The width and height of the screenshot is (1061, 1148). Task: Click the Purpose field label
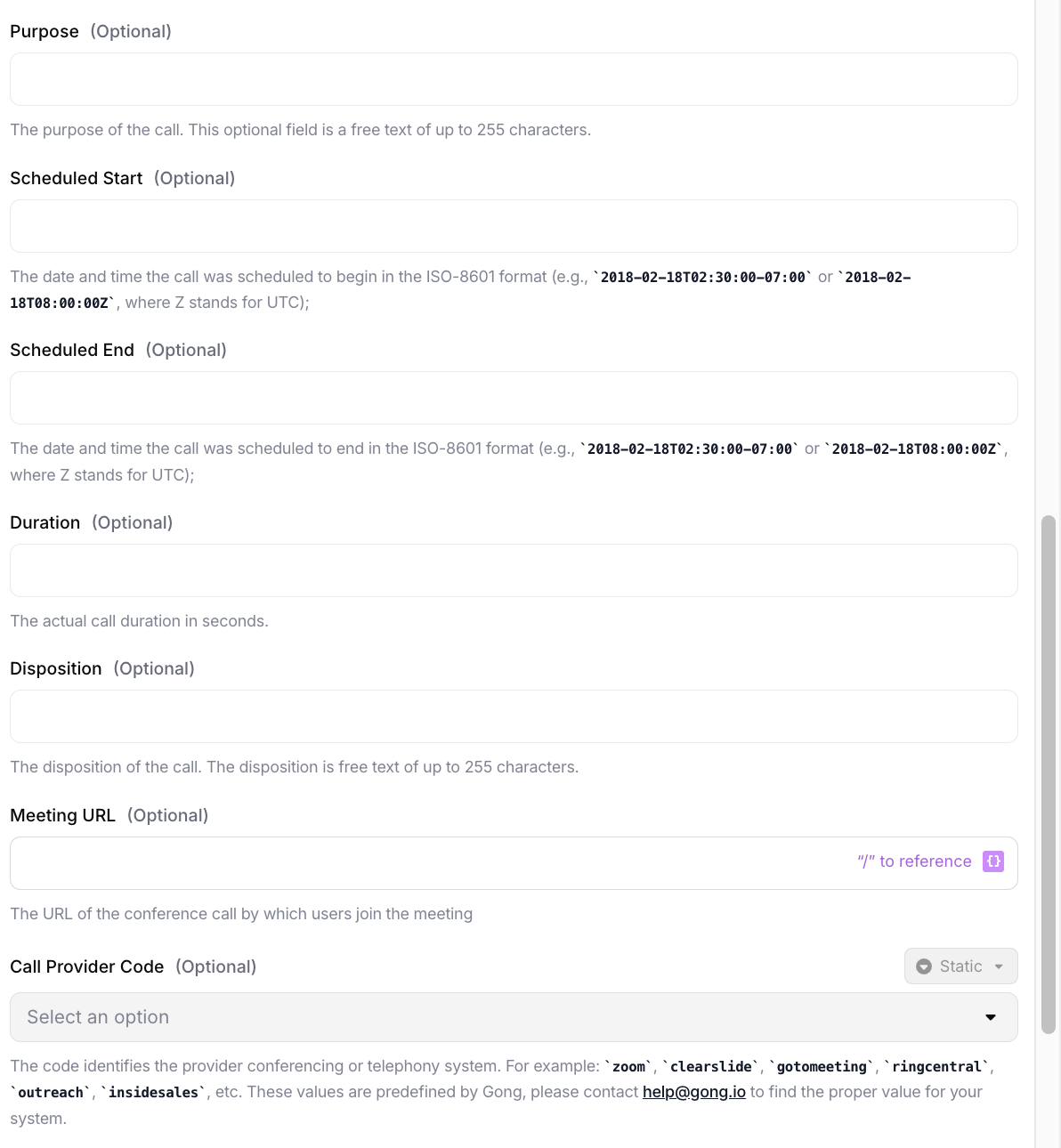coord(45,31)
